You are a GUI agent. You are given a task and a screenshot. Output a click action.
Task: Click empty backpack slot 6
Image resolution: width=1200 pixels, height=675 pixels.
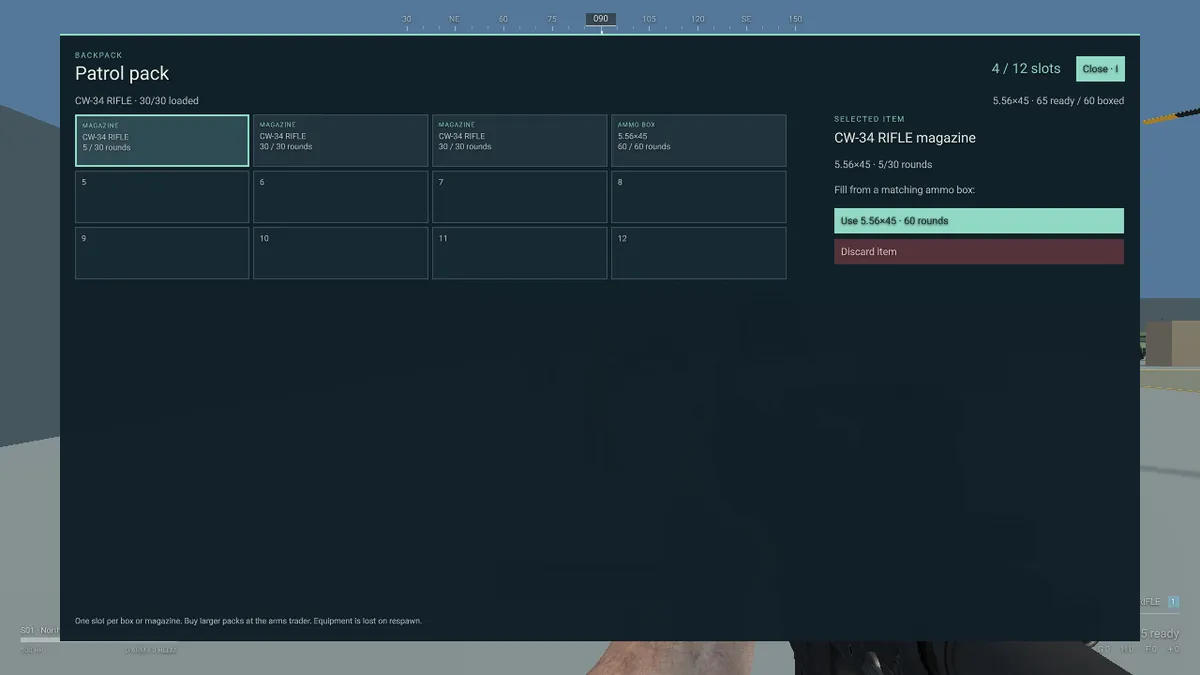pos(340,197)
